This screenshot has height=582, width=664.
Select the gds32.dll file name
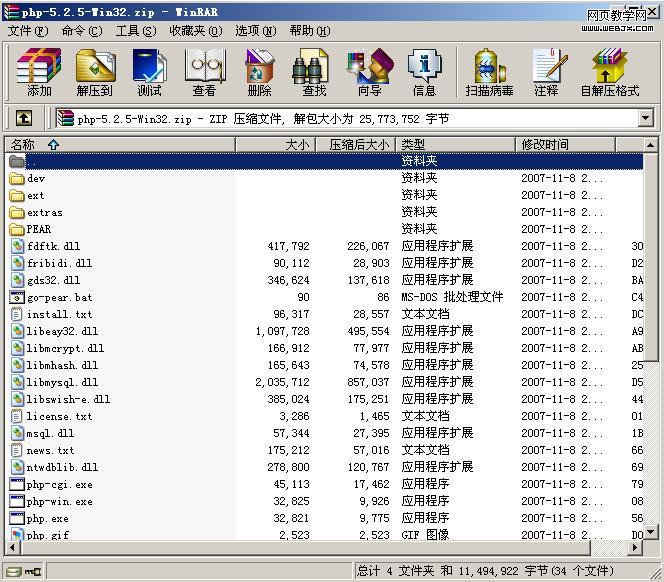coord(53,280)
